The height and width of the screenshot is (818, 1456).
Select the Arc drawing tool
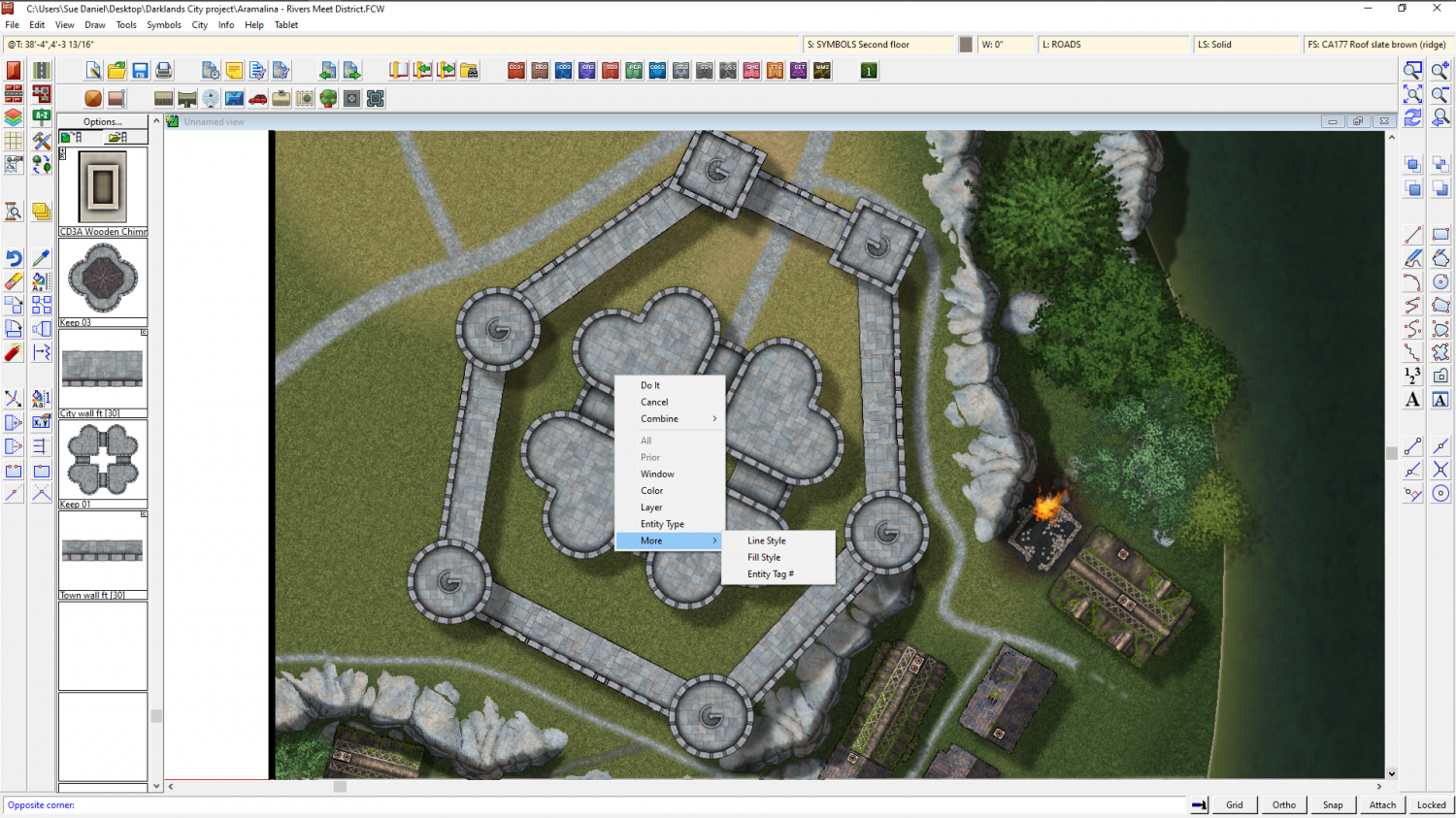[x=1412, y=281]
